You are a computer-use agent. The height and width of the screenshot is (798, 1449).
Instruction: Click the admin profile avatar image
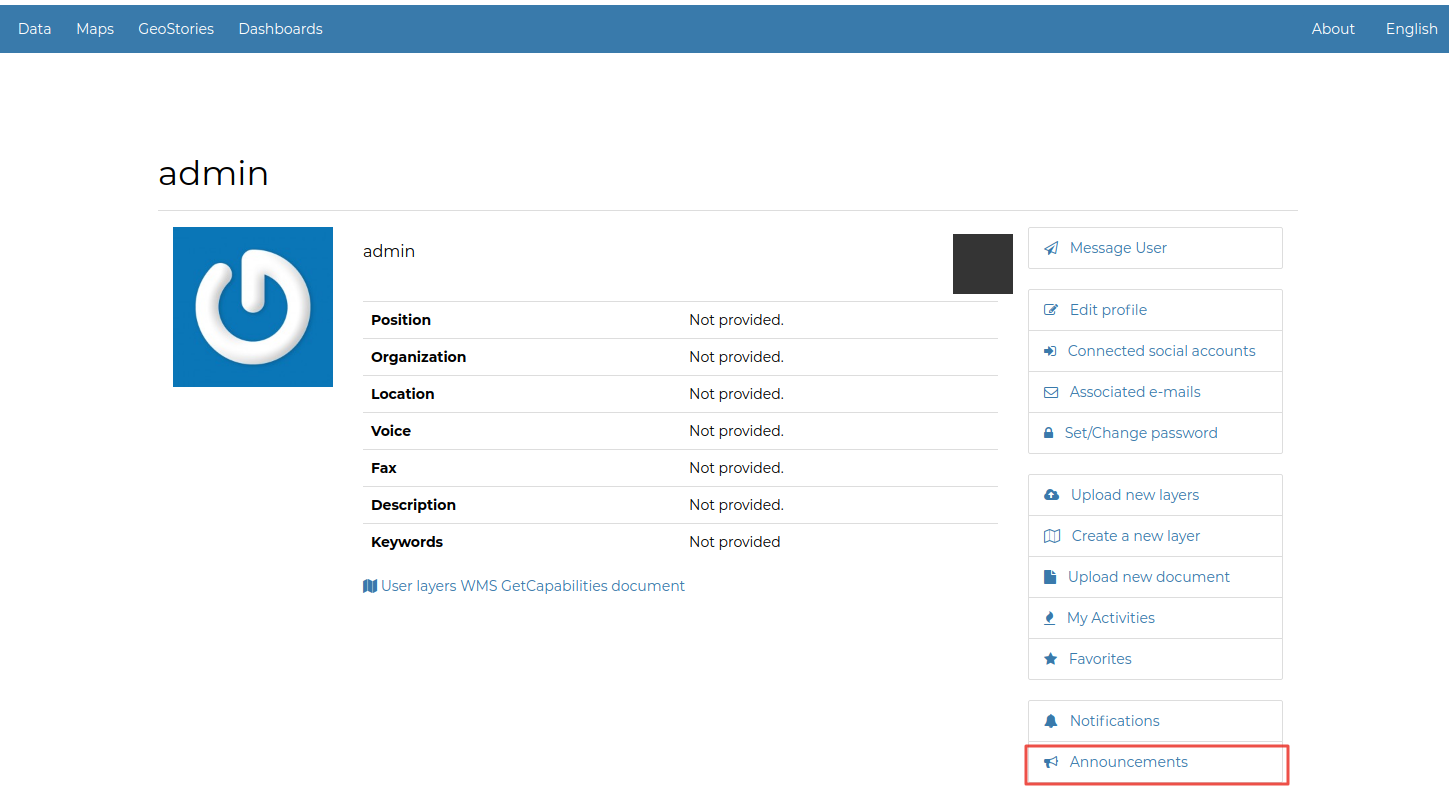coord(253,307)
